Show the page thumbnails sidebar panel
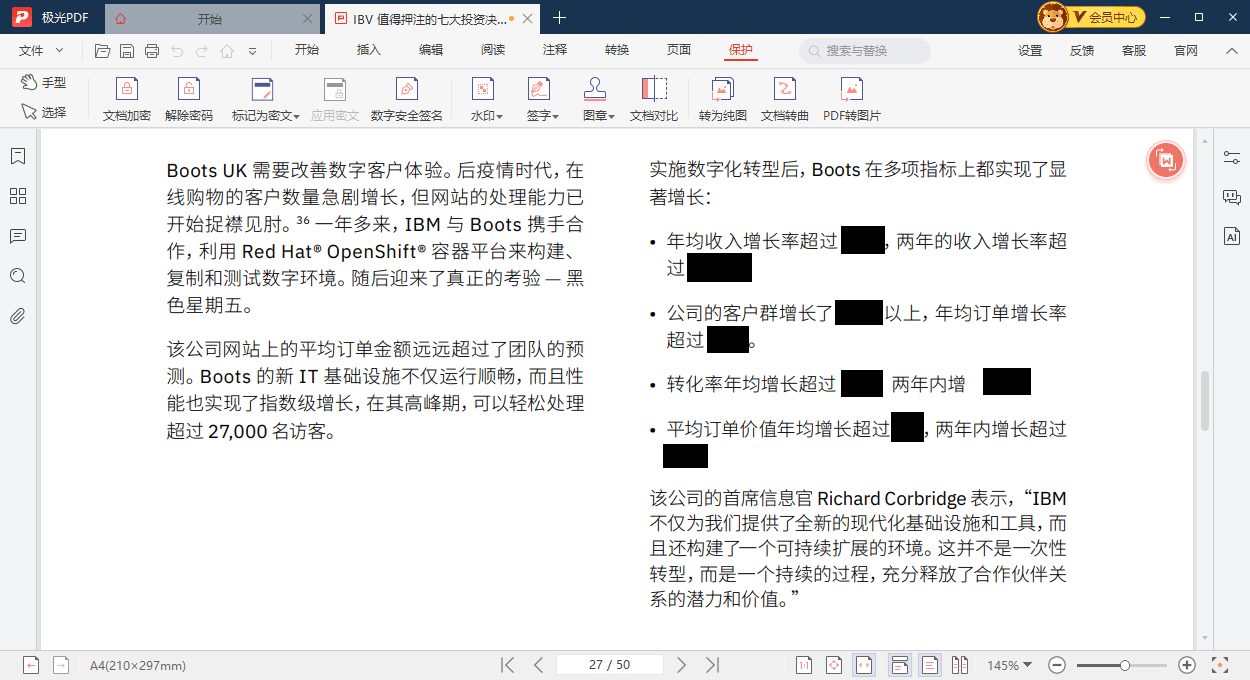This screenshot has height=680, width=1250. pos(17,196)
